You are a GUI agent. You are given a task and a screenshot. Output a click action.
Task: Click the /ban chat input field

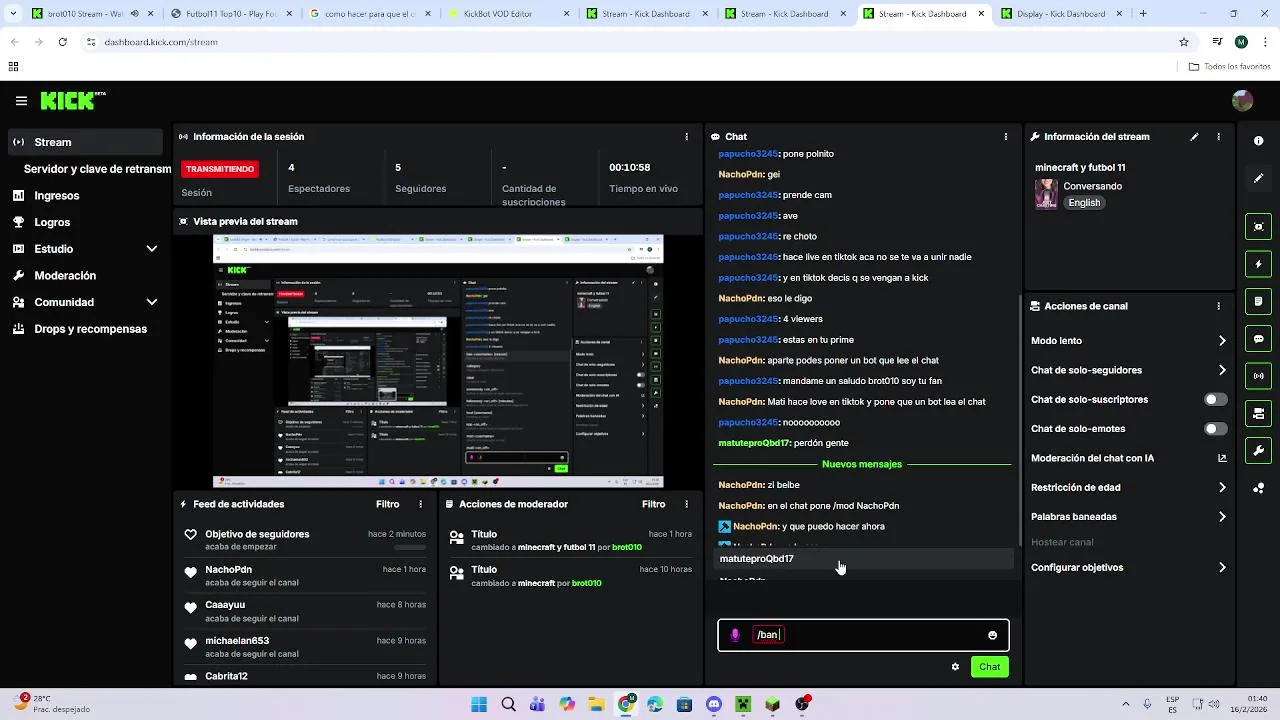[863, 635]
